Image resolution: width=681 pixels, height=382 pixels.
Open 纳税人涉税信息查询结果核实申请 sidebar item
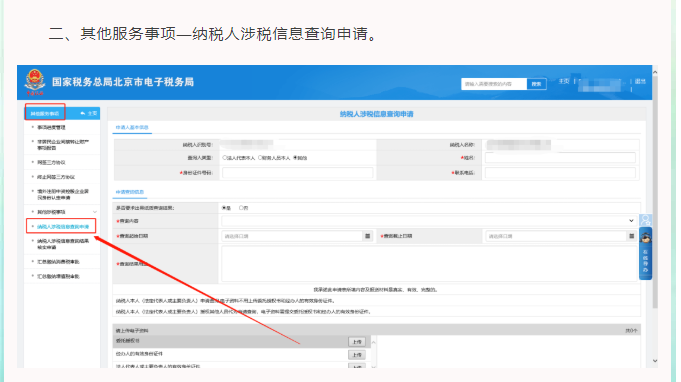tap(63, 244)
